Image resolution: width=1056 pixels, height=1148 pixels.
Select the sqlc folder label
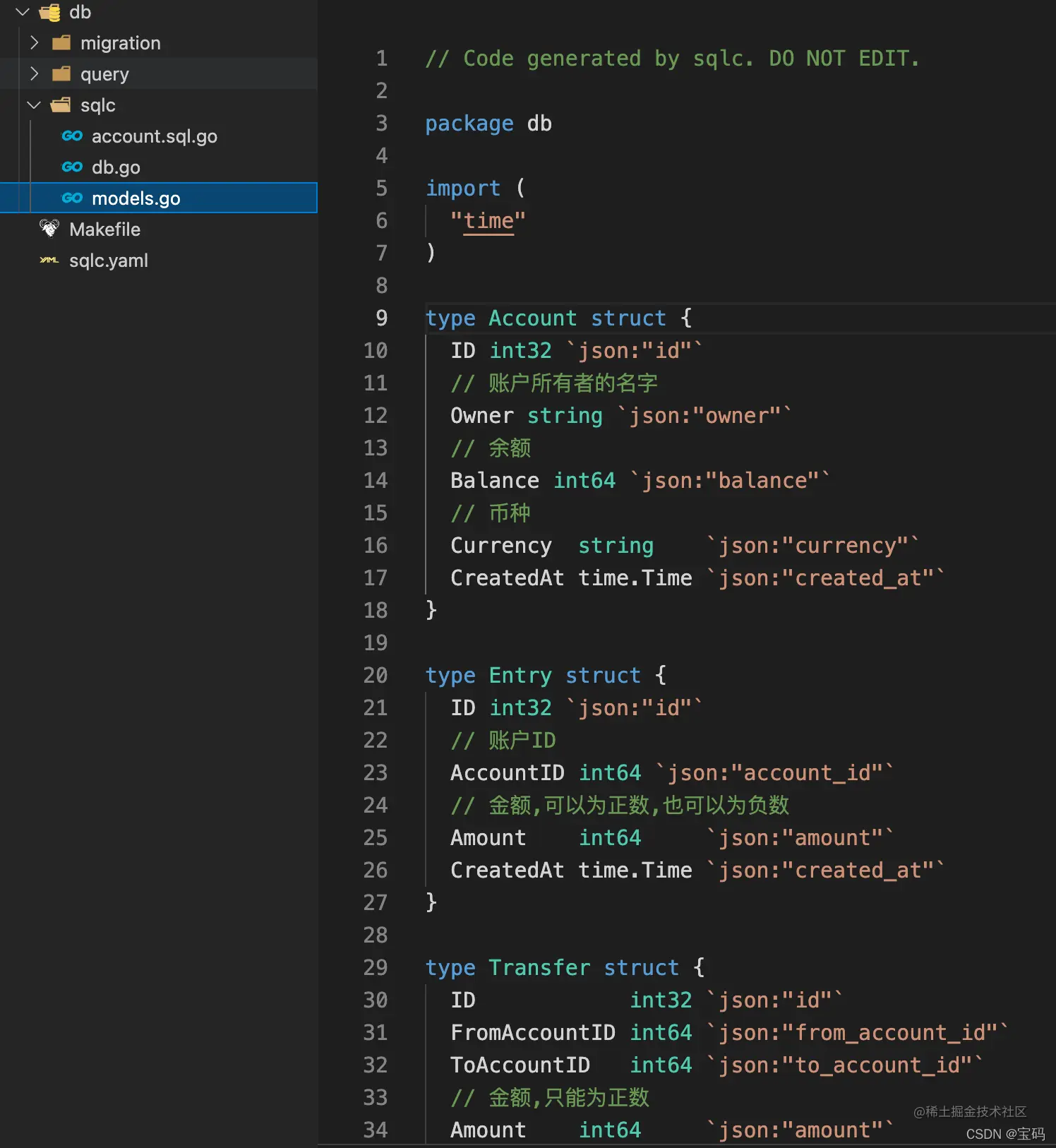(x=98, y=105)
